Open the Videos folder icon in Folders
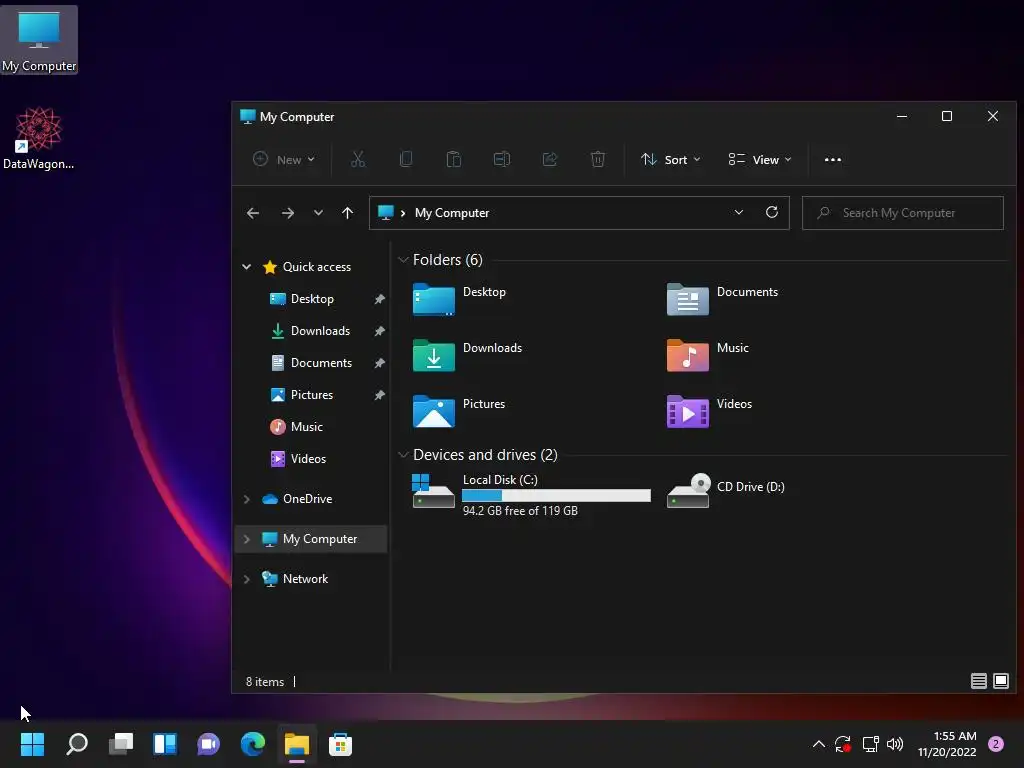The image size is (1024, 768). (688, 411)
